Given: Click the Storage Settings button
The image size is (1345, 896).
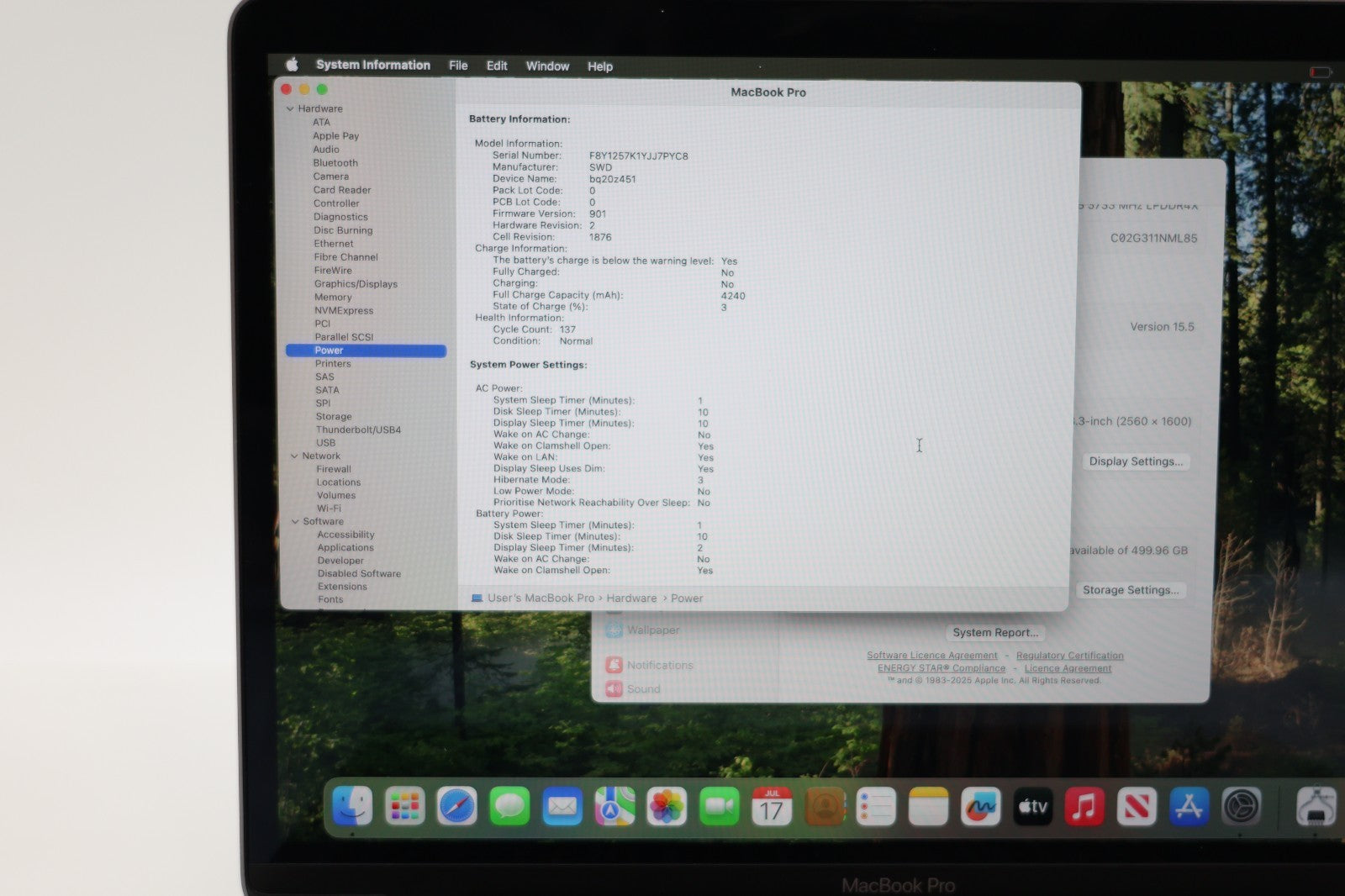Looking at the screenshot, I should 1131,590.
